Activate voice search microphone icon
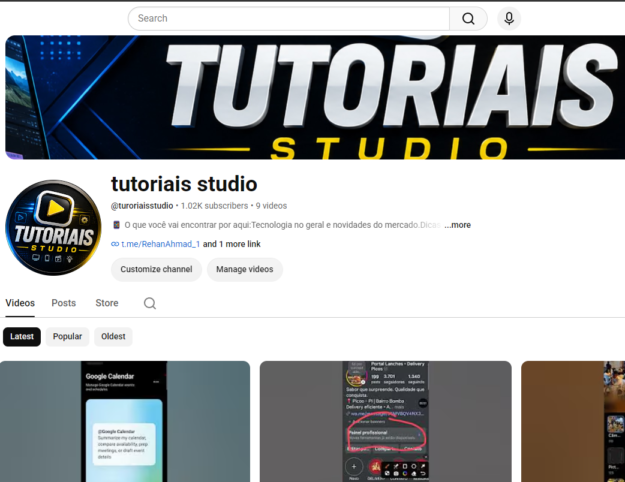 pos(509,19)
